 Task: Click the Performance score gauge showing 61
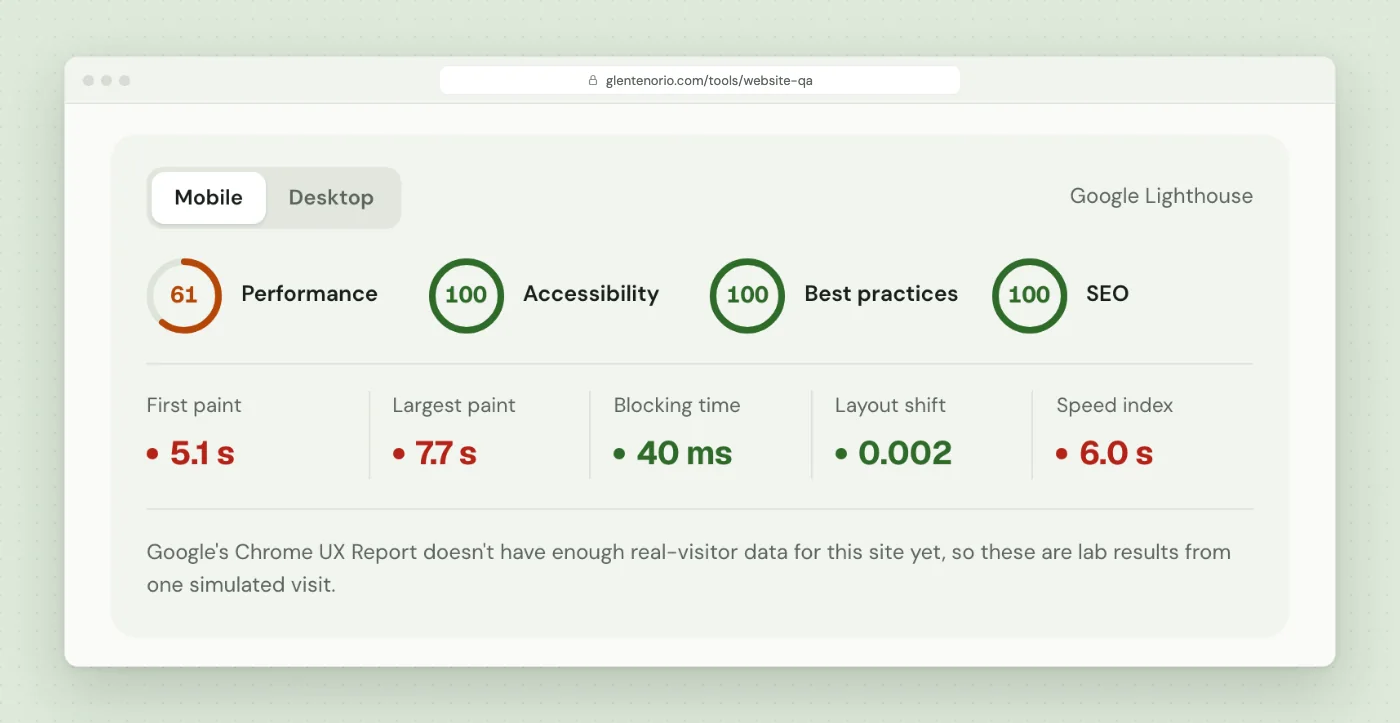(184, 295)
